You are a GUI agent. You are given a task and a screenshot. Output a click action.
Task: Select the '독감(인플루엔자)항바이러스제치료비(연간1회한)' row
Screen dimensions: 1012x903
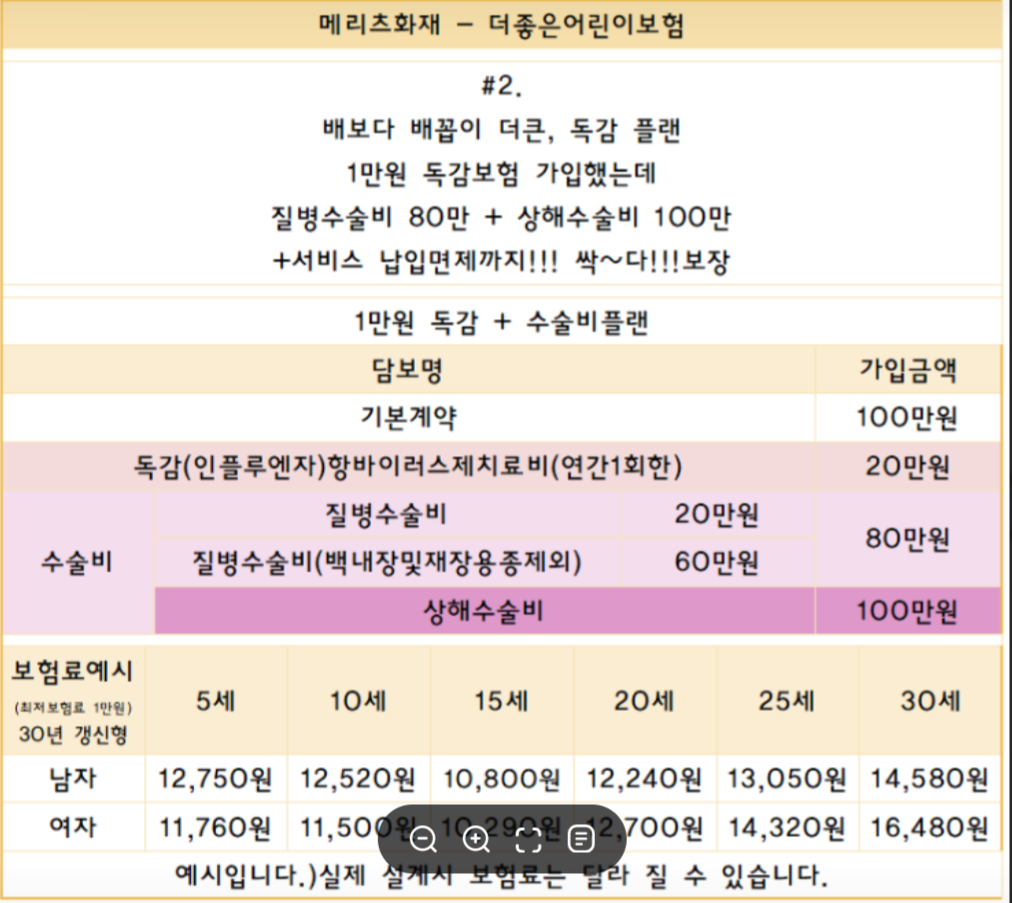tap(408, 466)
